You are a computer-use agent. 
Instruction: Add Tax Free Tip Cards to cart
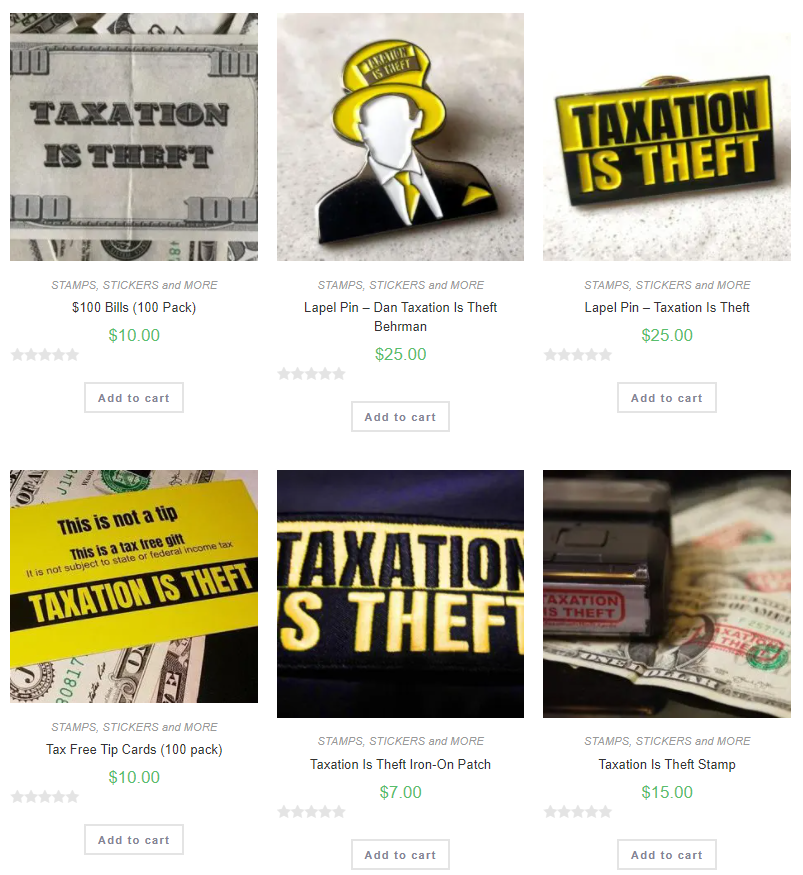[134, 840]
